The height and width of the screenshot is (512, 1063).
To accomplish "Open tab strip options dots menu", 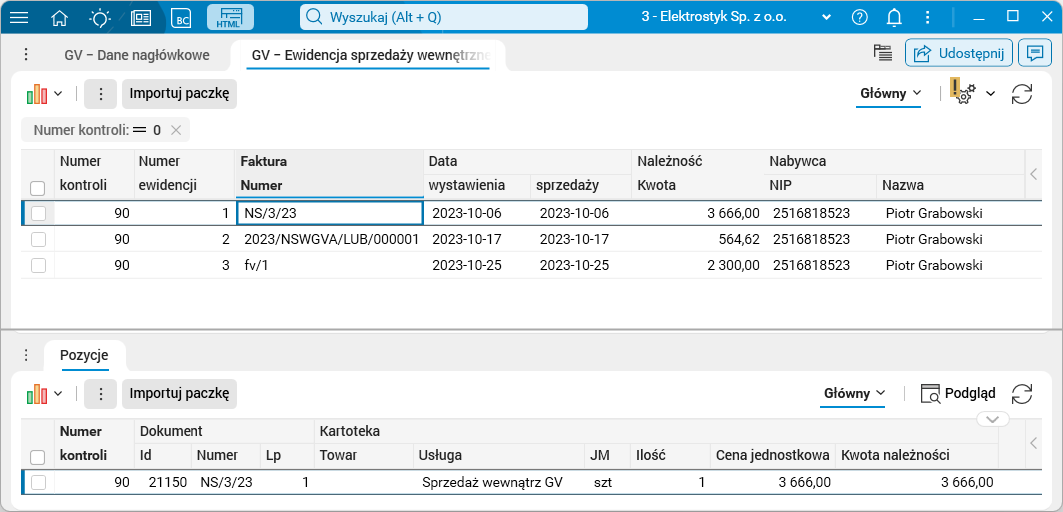I will [x=25, y=54].
